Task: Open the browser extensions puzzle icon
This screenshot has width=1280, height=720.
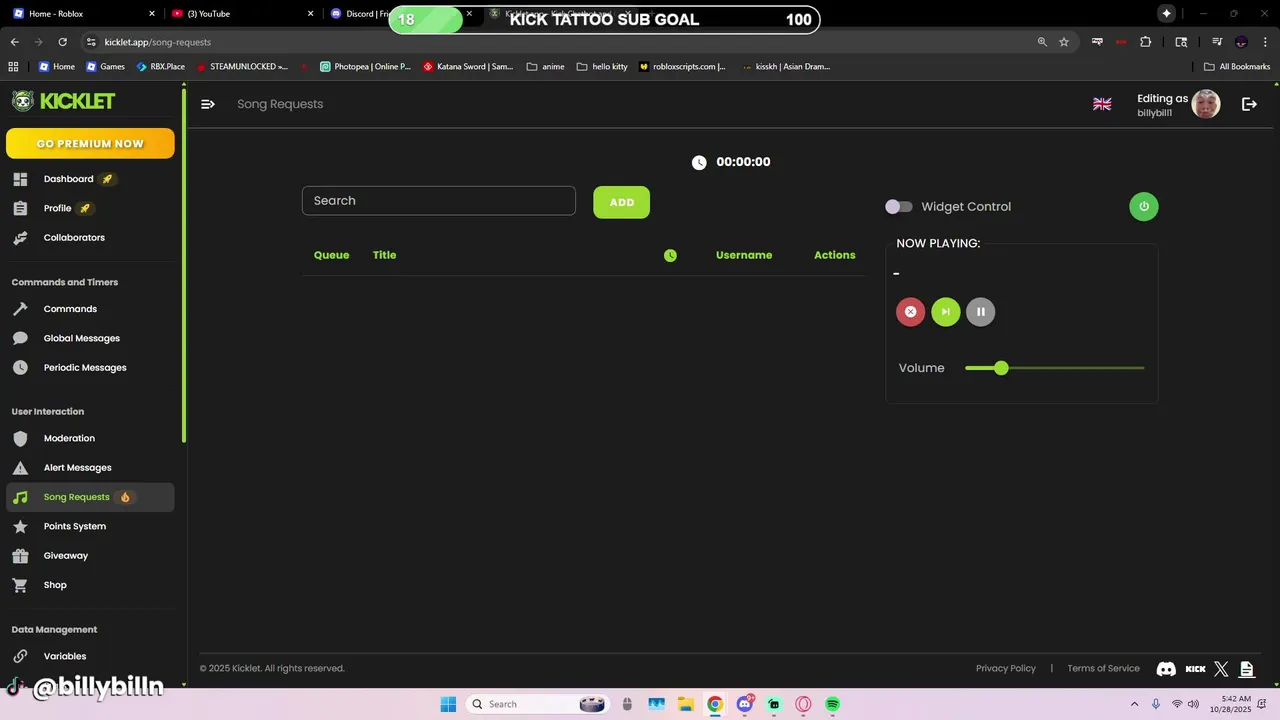Action: point(1145,42)
